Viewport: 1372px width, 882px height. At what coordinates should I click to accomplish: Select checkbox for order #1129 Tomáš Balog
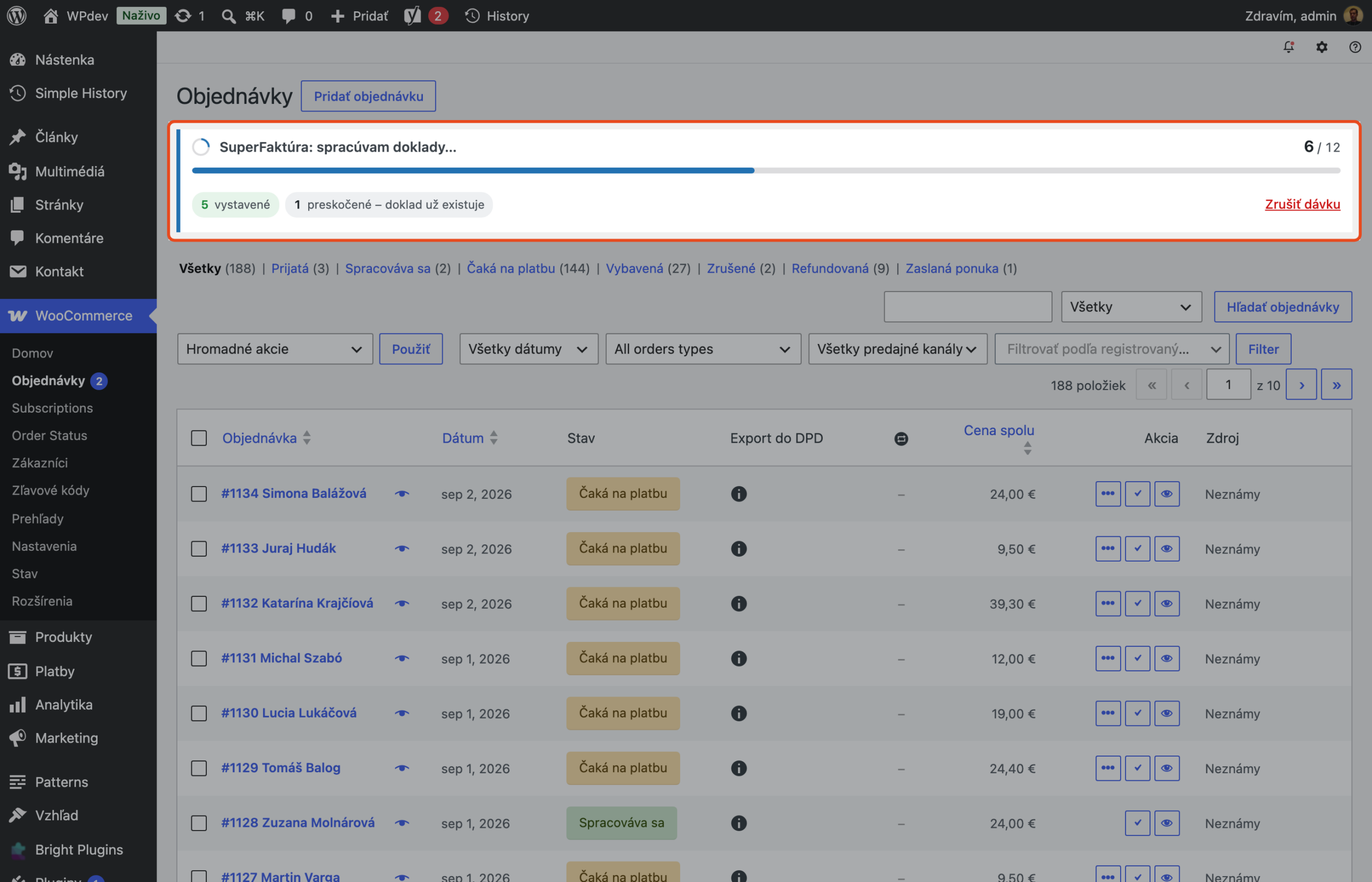[199, 768]
